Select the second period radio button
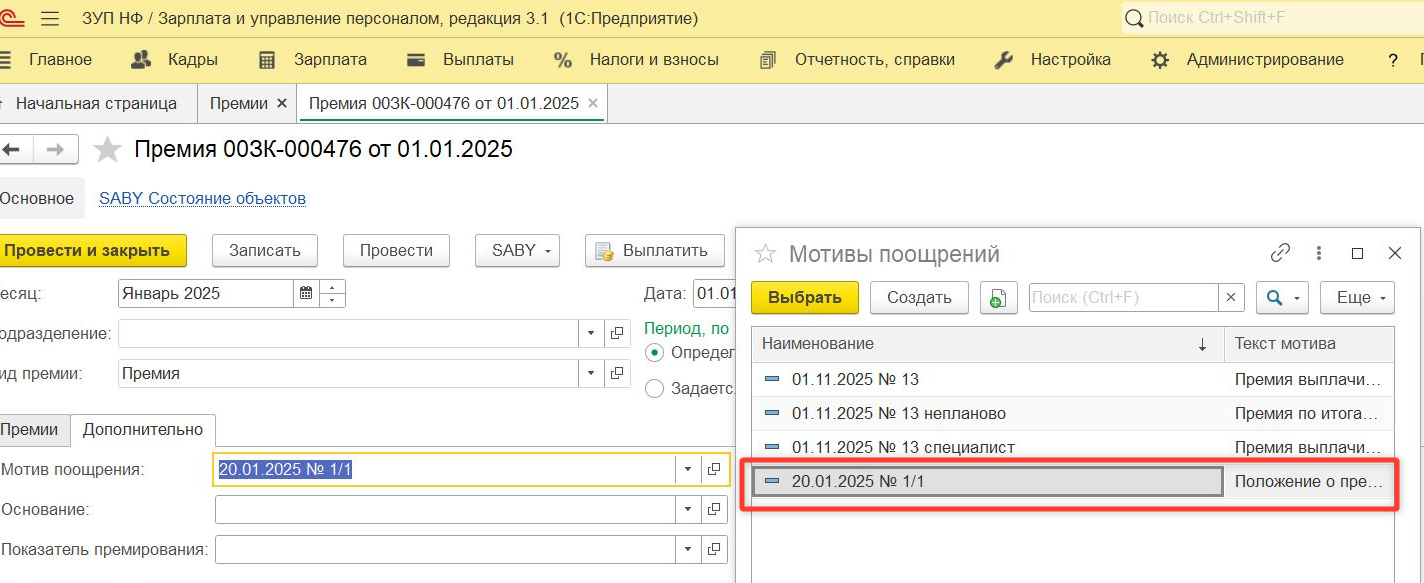Image resolution: width=1424 pixels, height=583 pixels. (x=655, y=389)
